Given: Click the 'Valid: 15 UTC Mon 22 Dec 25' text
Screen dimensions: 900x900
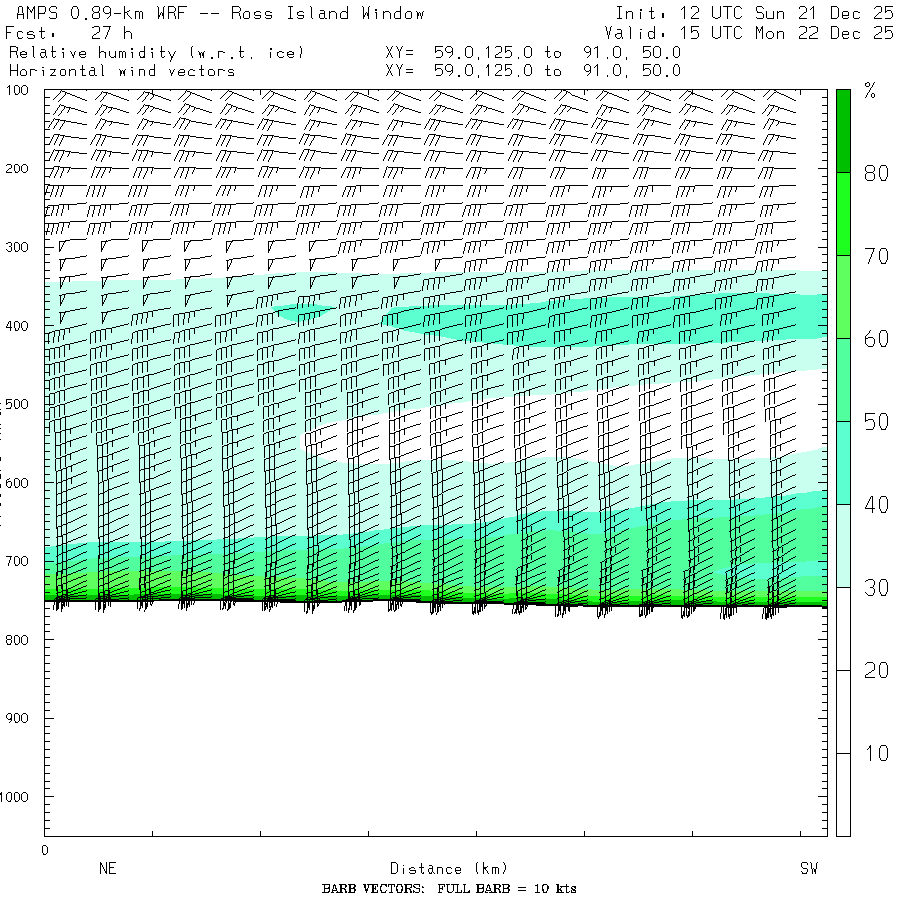Looking at the screenshot, I should point(754,33).
